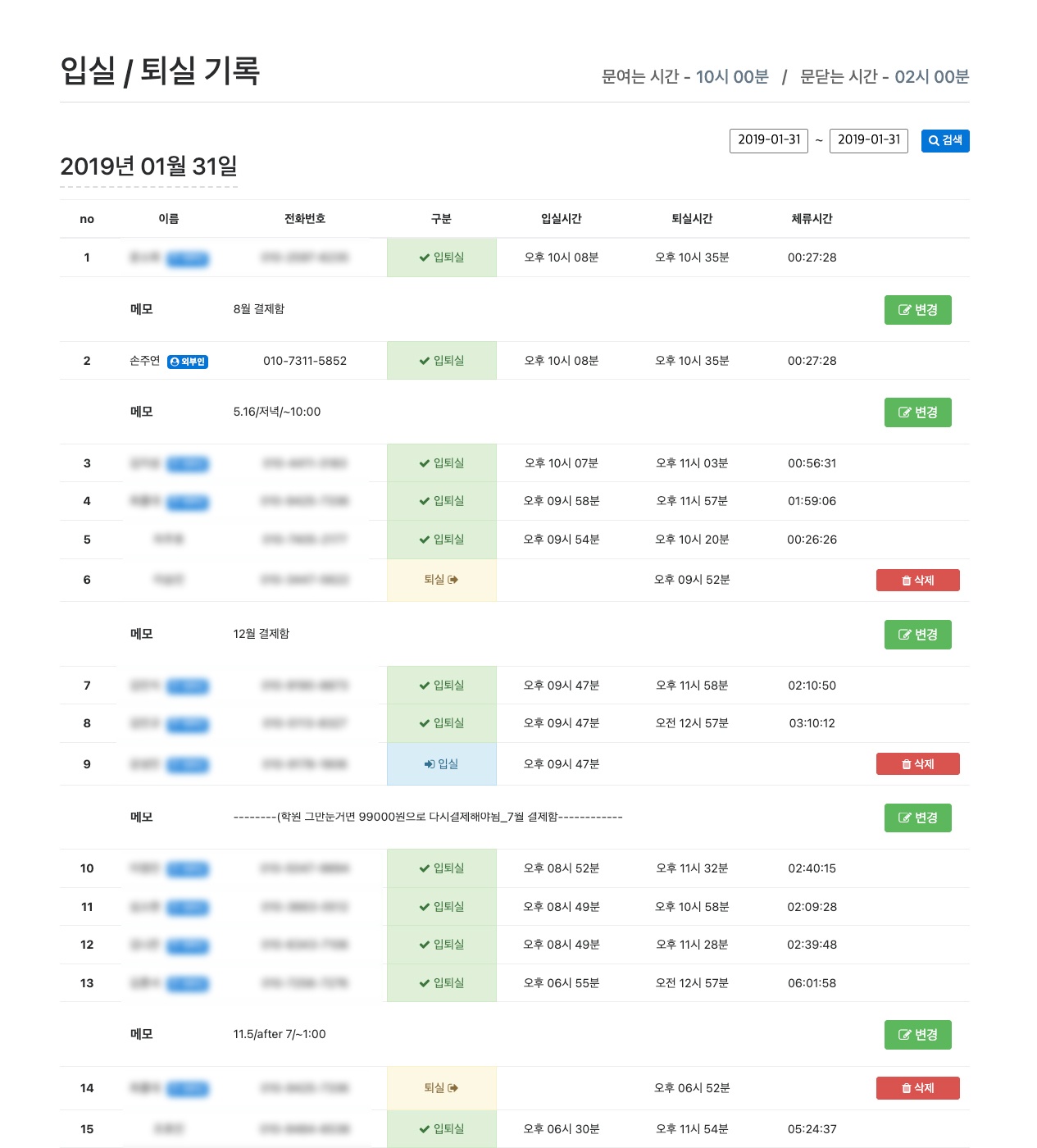Click the 외부인 badge next to 손주연
This screenshot has width=1037, height=1148.
coord(188,362)
